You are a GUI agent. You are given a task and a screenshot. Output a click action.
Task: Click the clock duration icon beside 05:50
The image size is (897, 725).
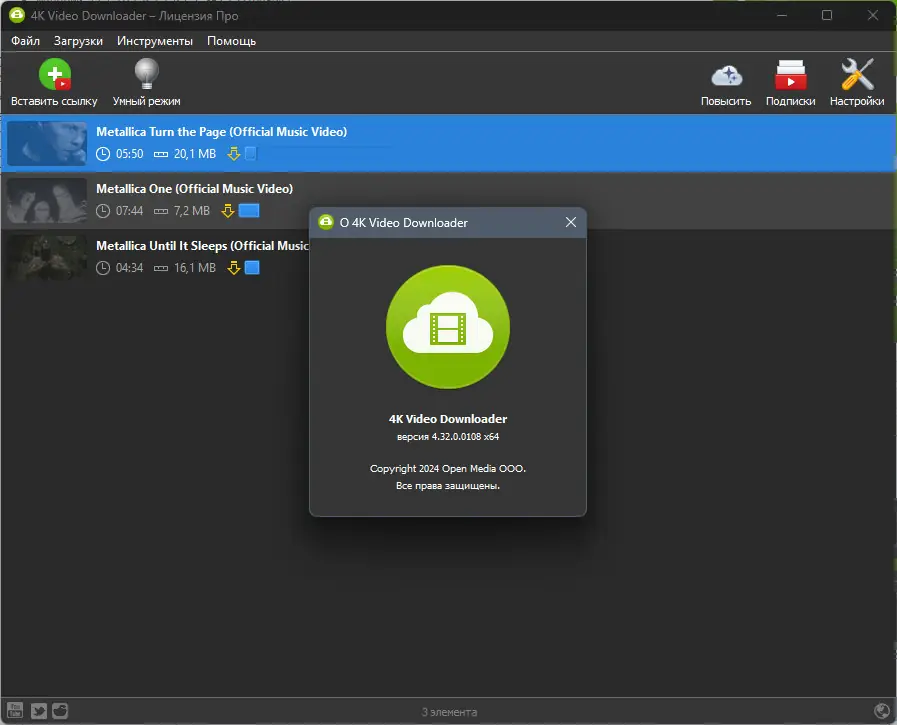(x=103, y=154)
